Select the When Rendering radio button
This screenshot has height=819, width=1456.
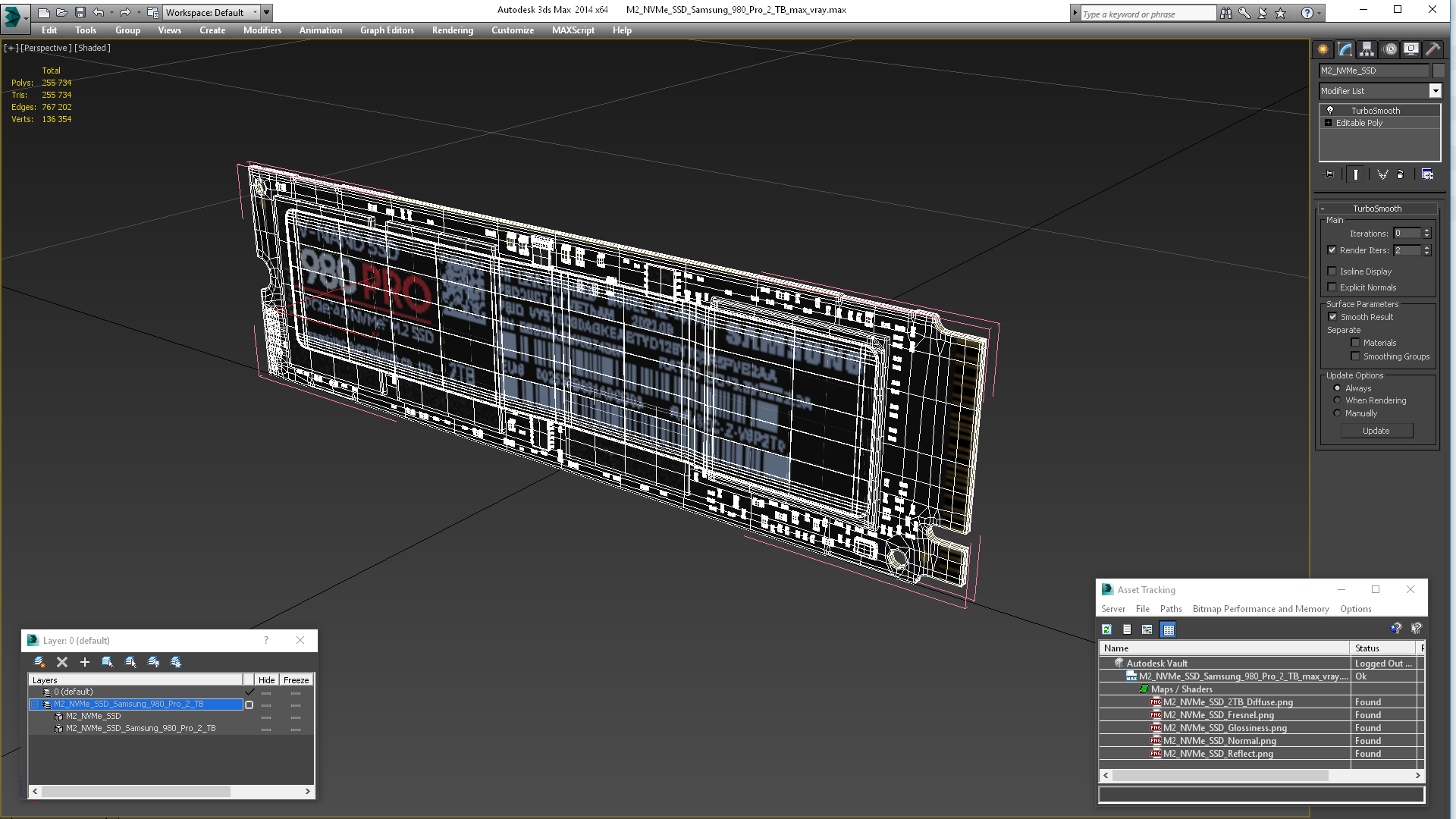coord(1337,400)
